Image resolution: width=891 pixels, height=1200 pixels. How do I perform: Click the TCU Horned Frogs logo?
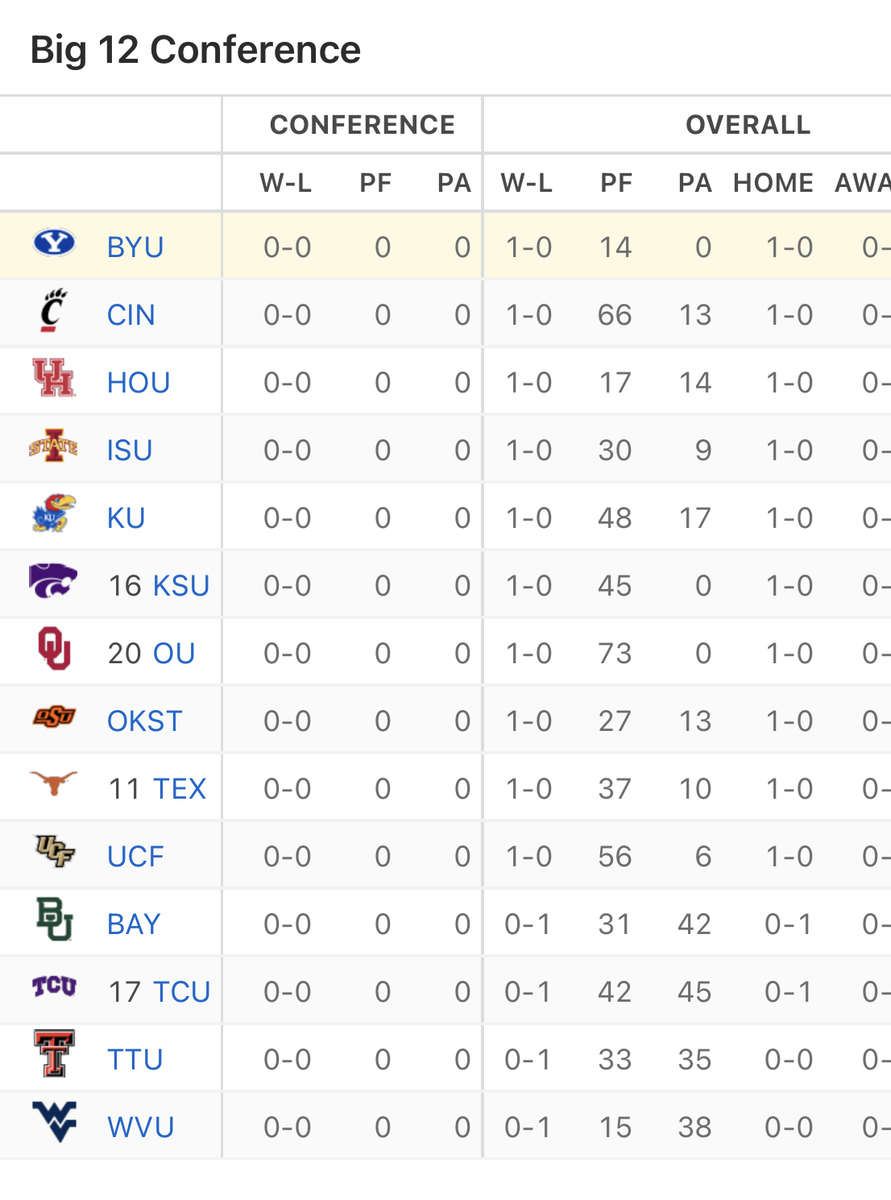coord(55,990)
